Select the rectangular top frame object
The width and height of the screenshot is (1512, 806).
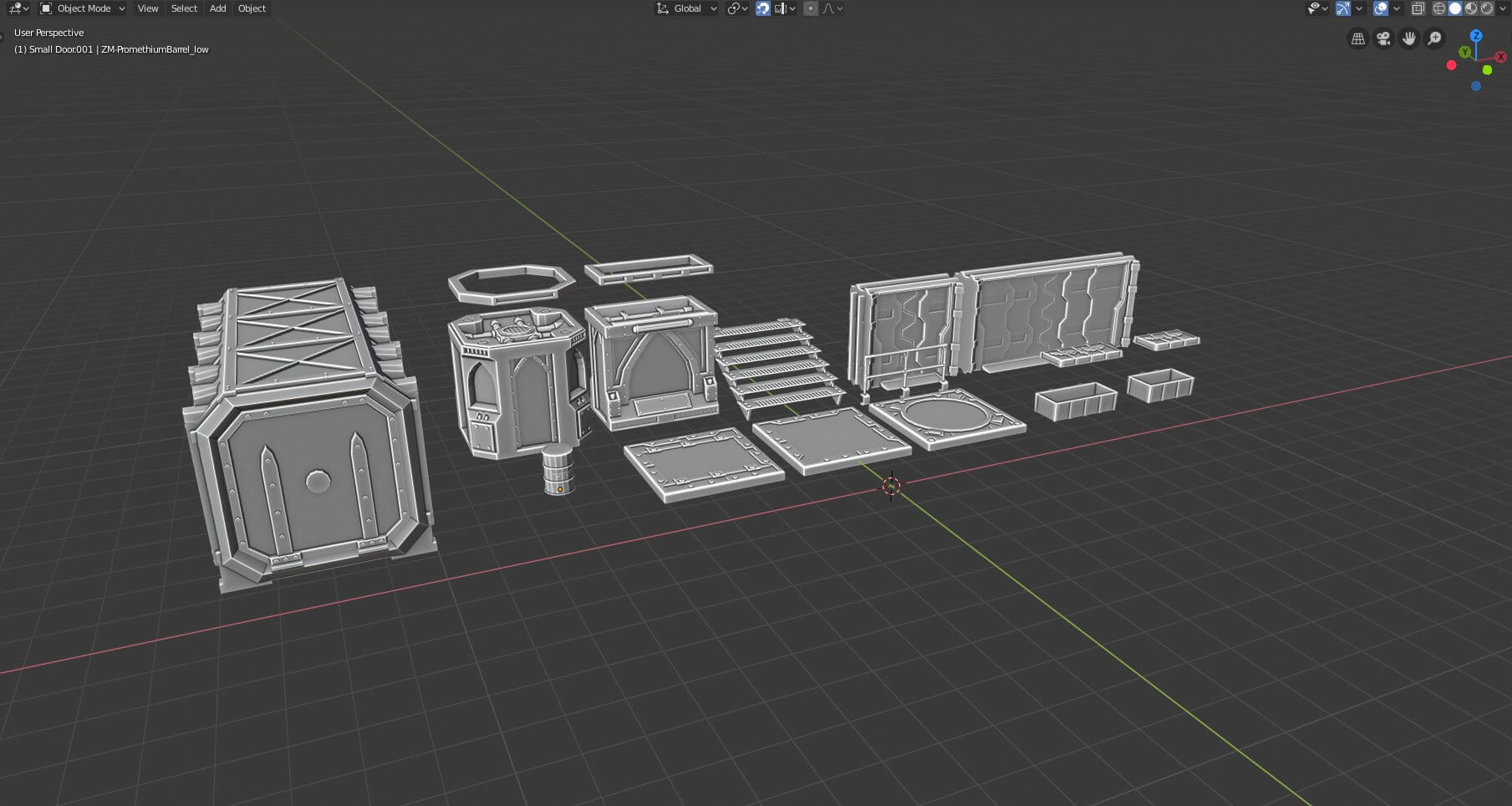[x=649, y=269]
